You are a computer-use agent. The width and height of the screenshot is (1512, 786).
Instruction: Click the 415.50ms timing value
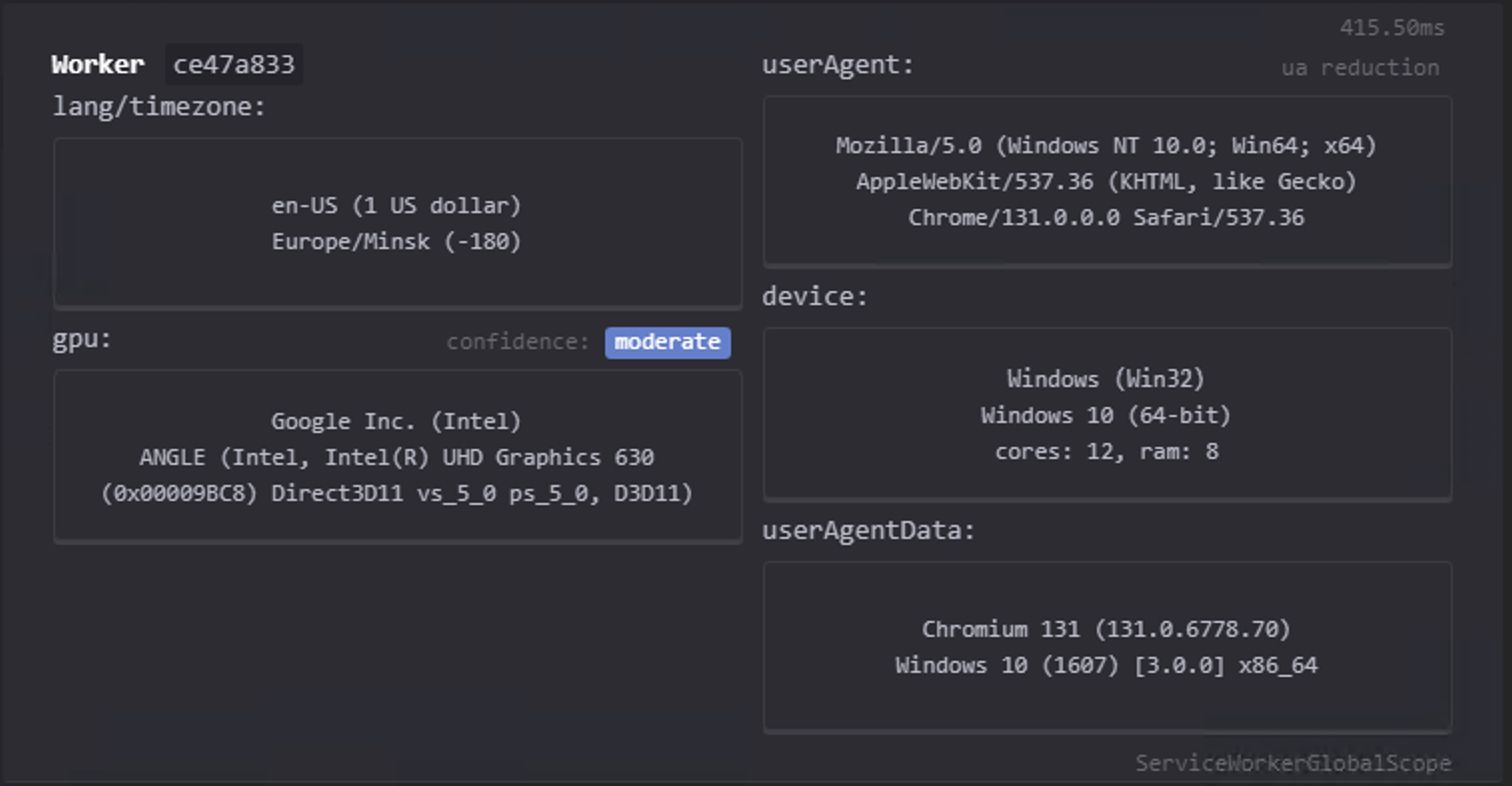1391,28
